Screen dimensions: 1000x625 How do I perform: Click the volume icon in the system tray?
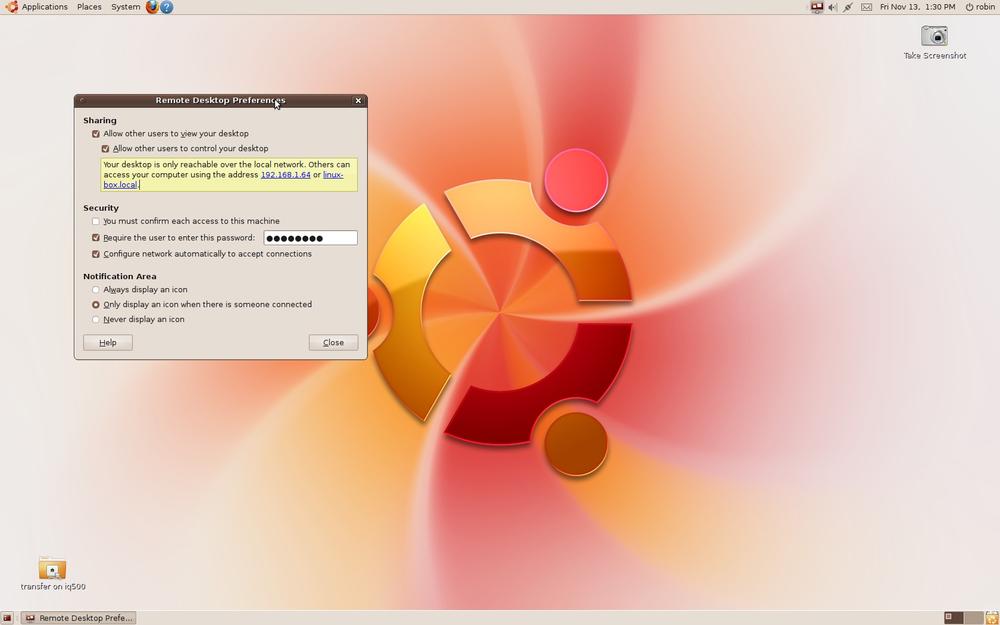click(832, 7)
